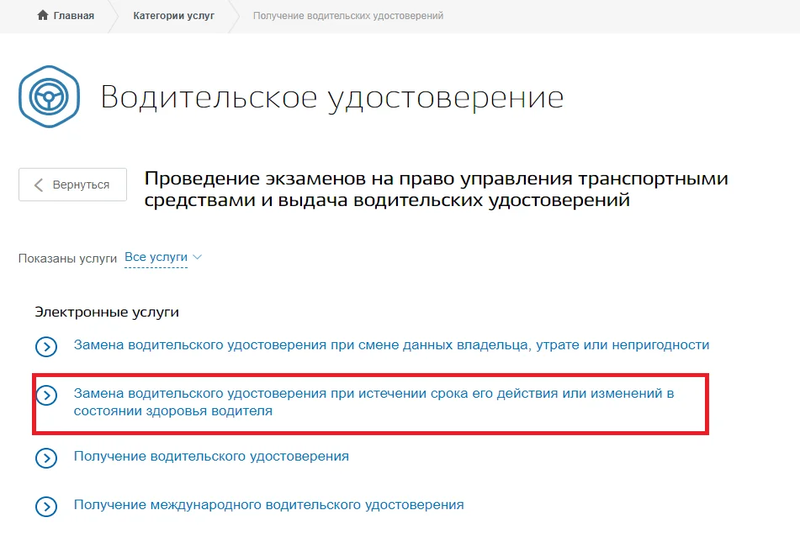Click the small chevron next to Все услуги
Viewport: 800px width, 533px height.
click(197, 257)
